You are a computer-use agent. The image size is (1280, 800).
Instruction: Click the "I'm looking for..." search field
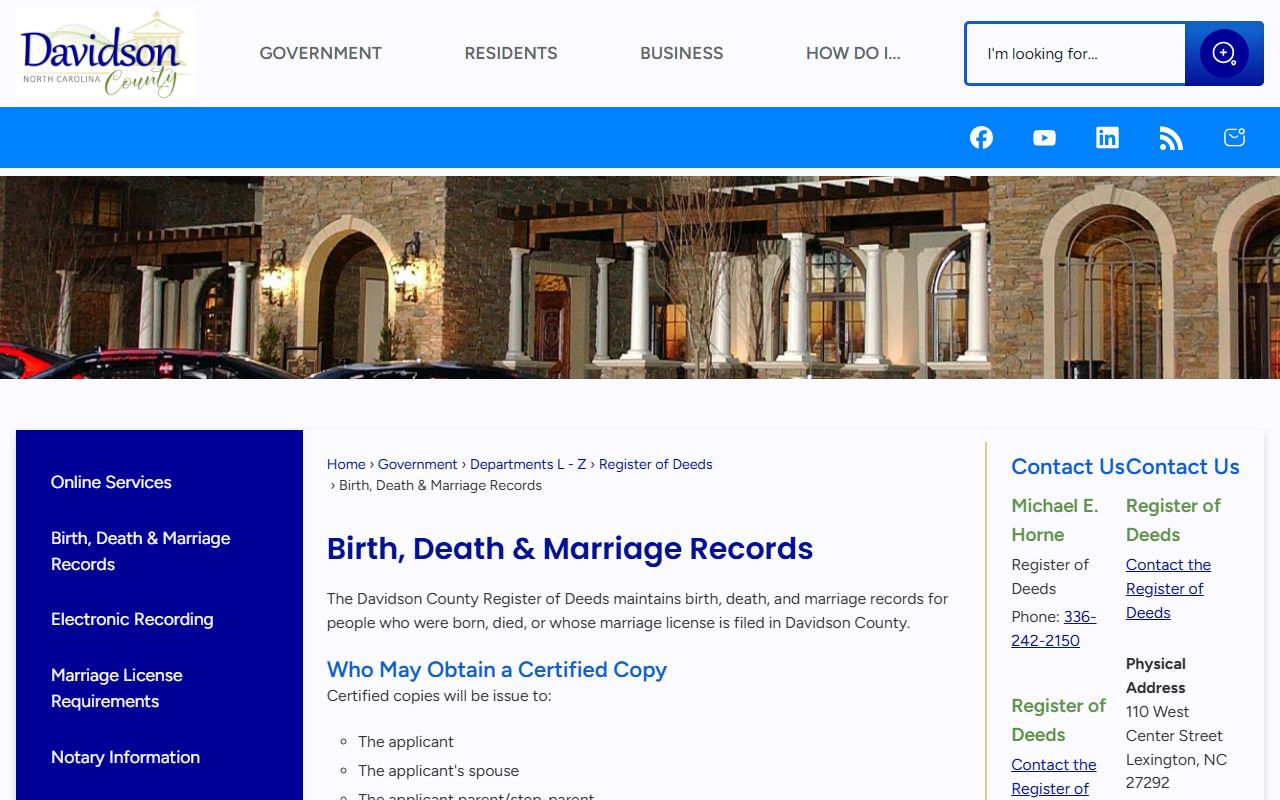tap(1076, 54)
